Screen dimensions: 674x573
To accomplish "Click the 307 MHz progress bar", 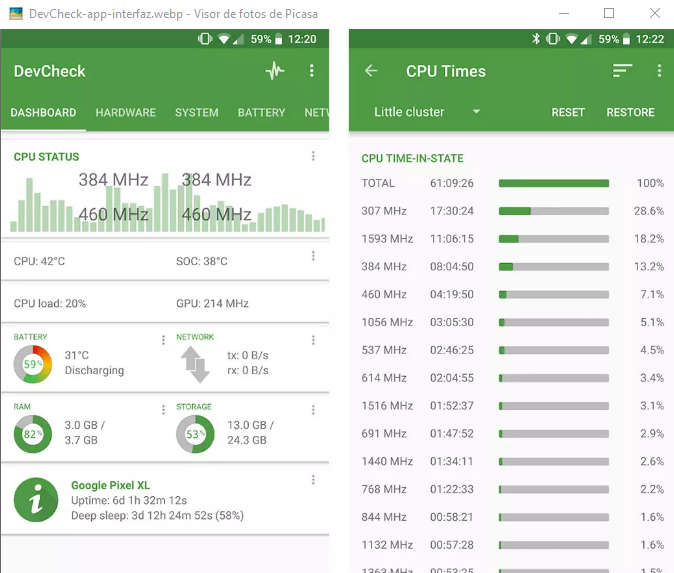I will click(553, 211).
